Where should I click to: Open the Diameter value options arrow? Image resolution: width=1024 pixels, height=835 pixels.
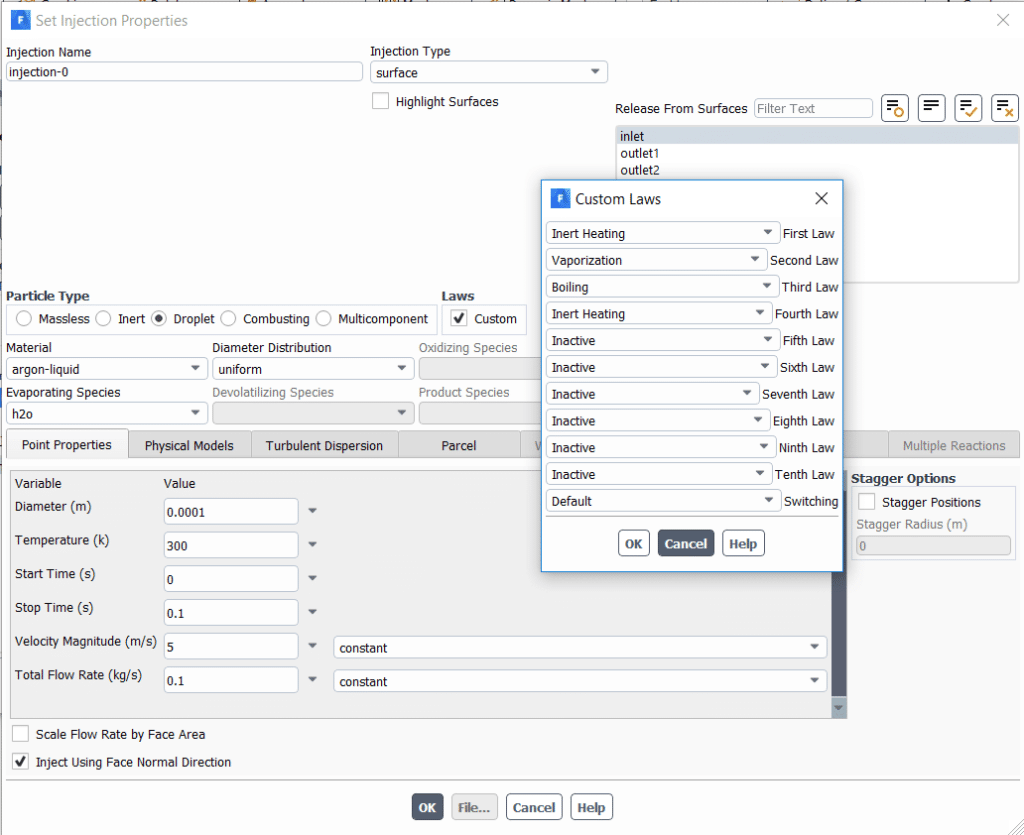[313, 511]
